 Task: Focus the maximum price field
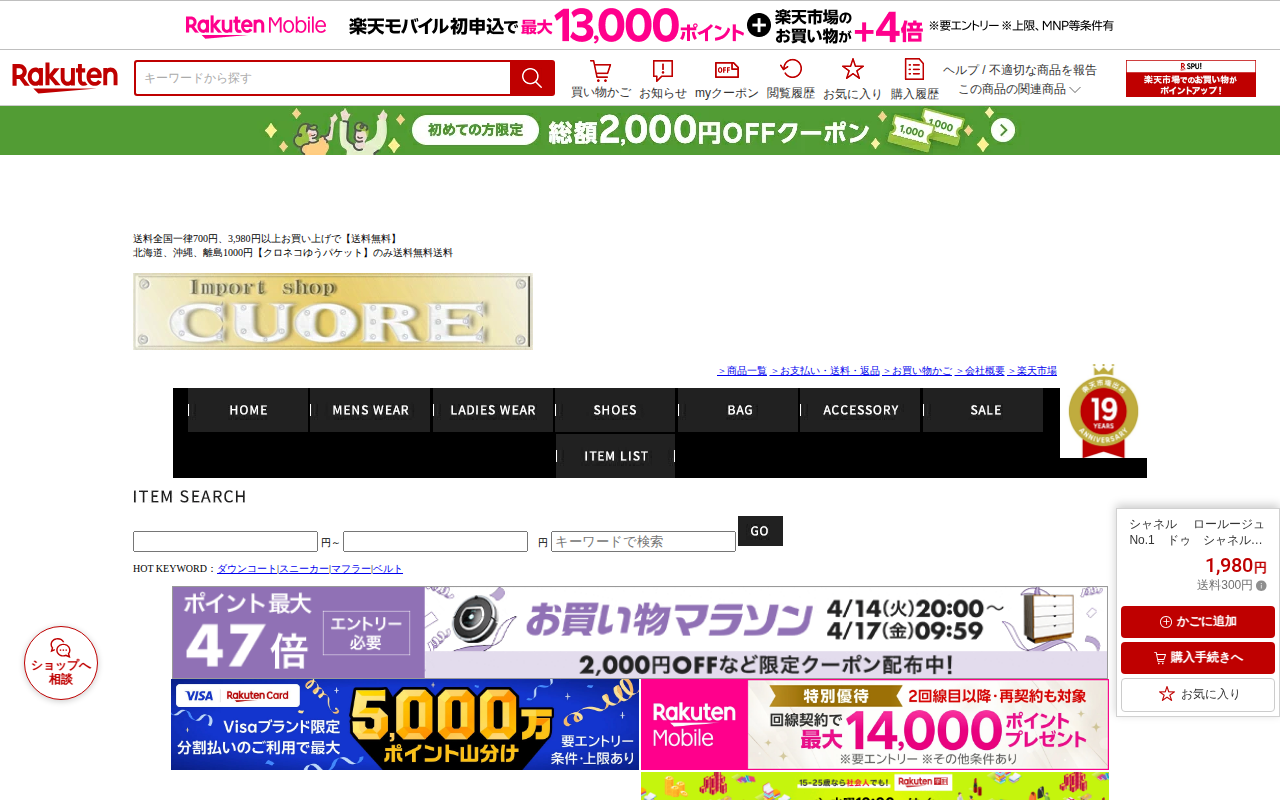click(435, 542)
